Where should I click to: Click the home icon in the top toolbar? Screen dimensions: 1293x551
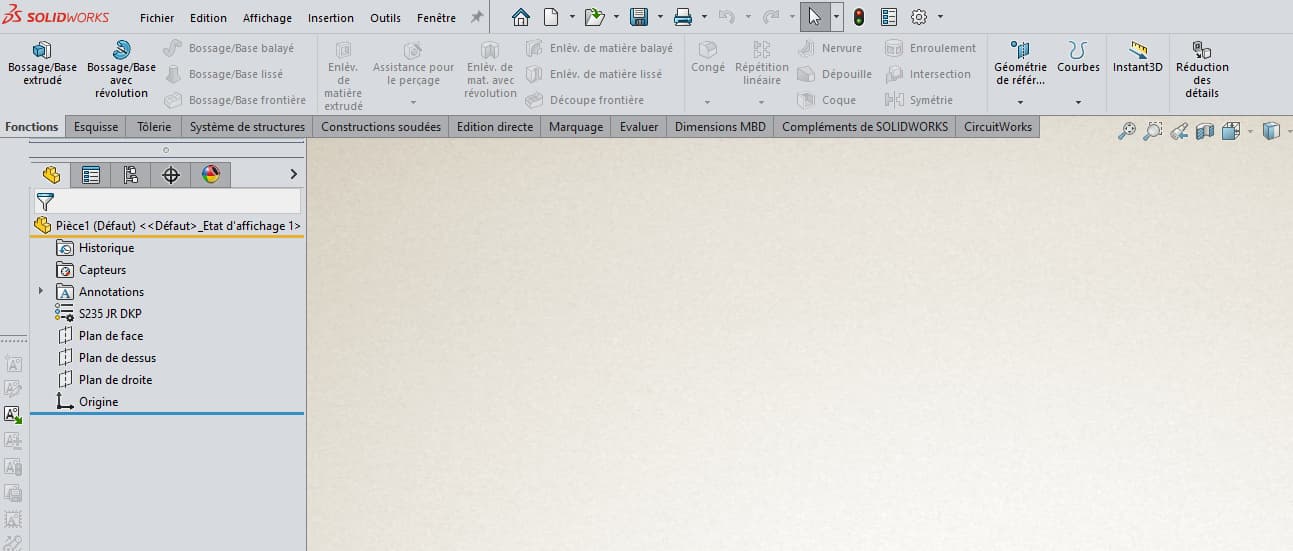tap(521, 17)
